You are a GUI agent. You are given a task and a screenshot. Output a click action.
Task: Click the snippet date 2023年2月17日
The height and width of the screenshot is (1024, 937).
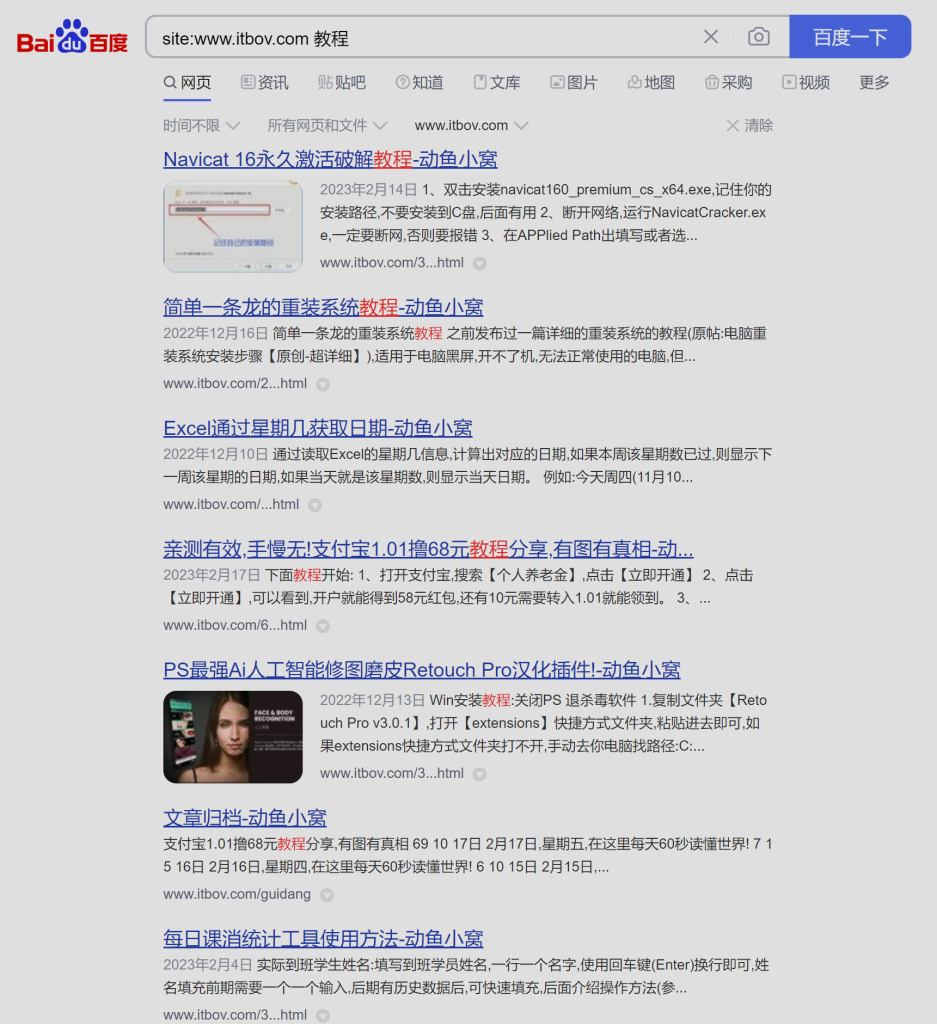[x=212, y=575]
